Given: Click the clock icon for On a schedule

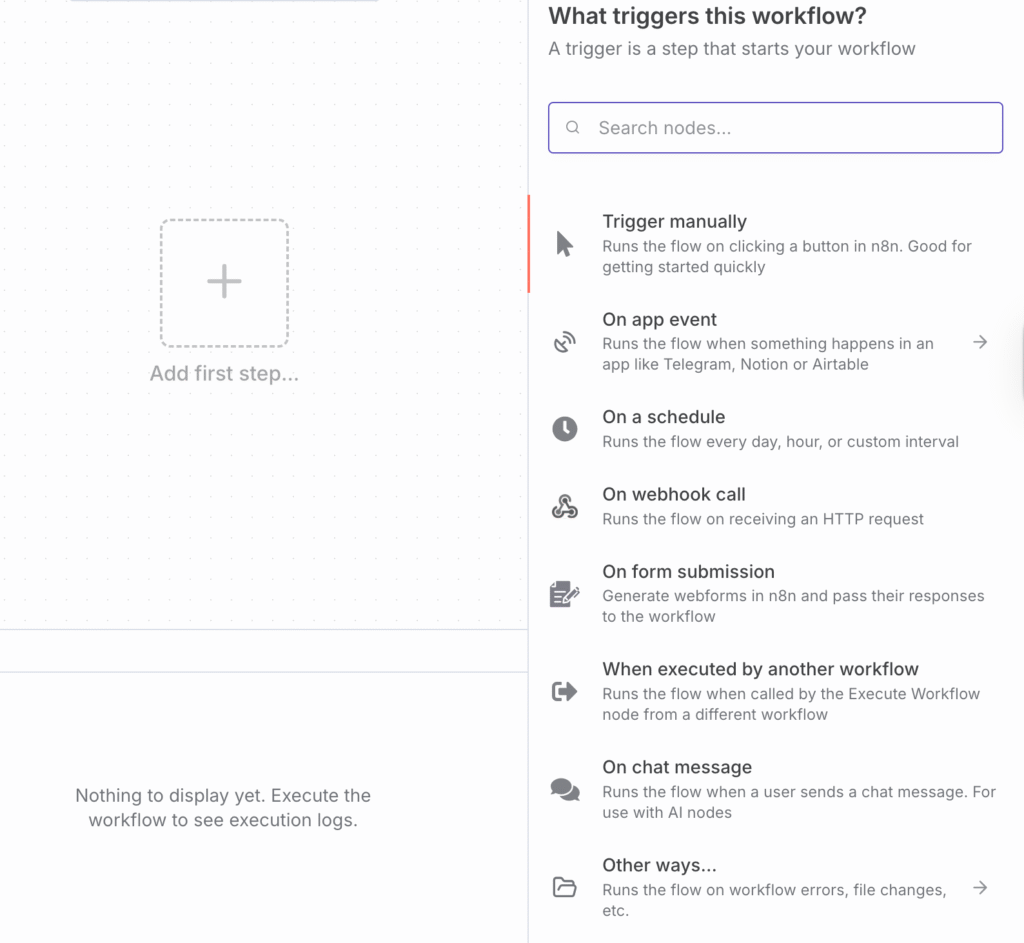Looking at the screenshot, I should [565, 429].
